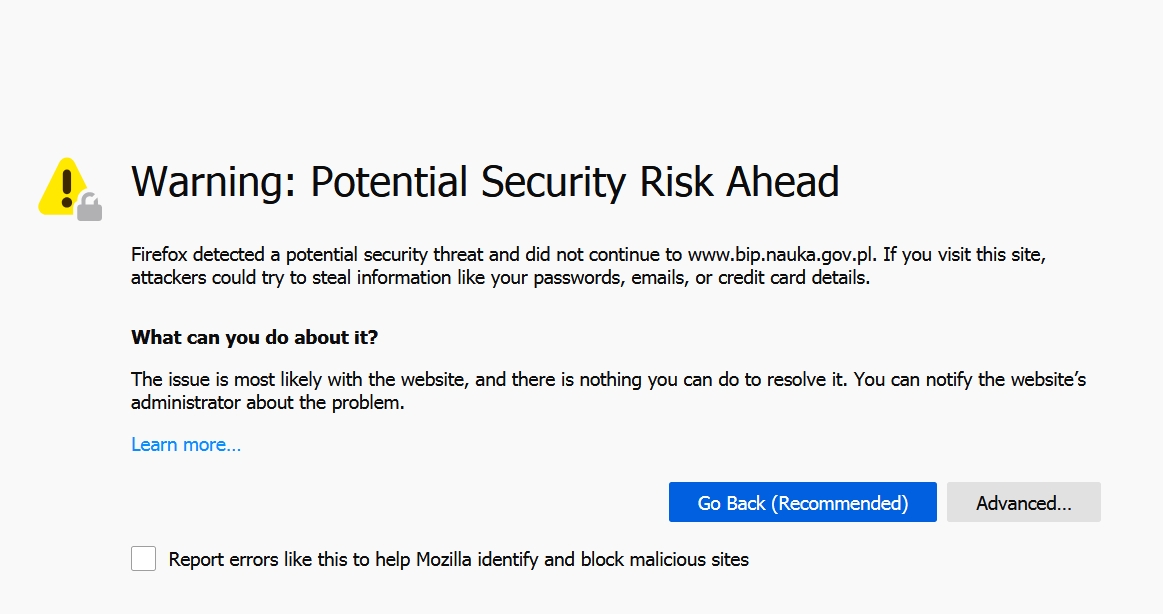1163x614 pixels.
Task: Click the 'Warning: Potential Security Risk Ahead' heading
Action: (x=485, y=182)
